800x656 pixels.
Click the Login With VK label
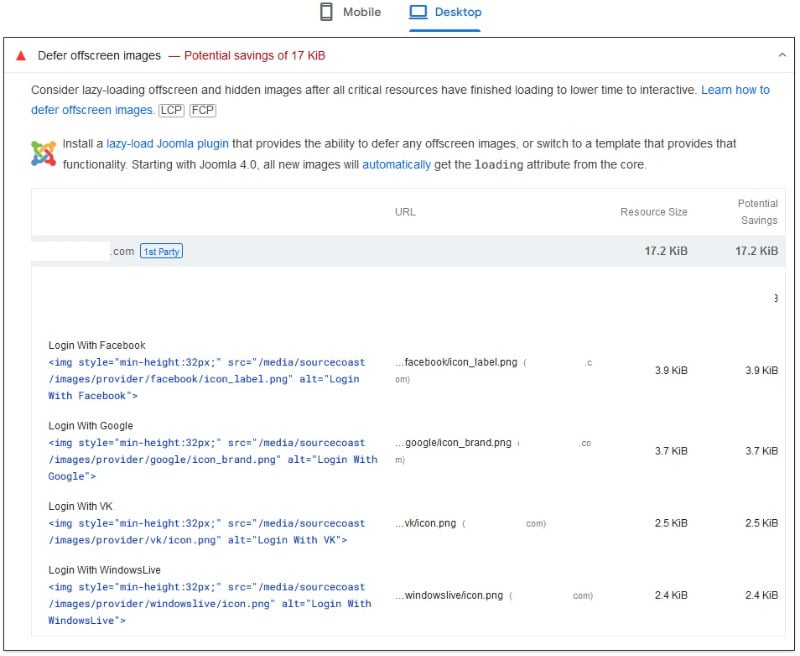(x=81, y=507)
